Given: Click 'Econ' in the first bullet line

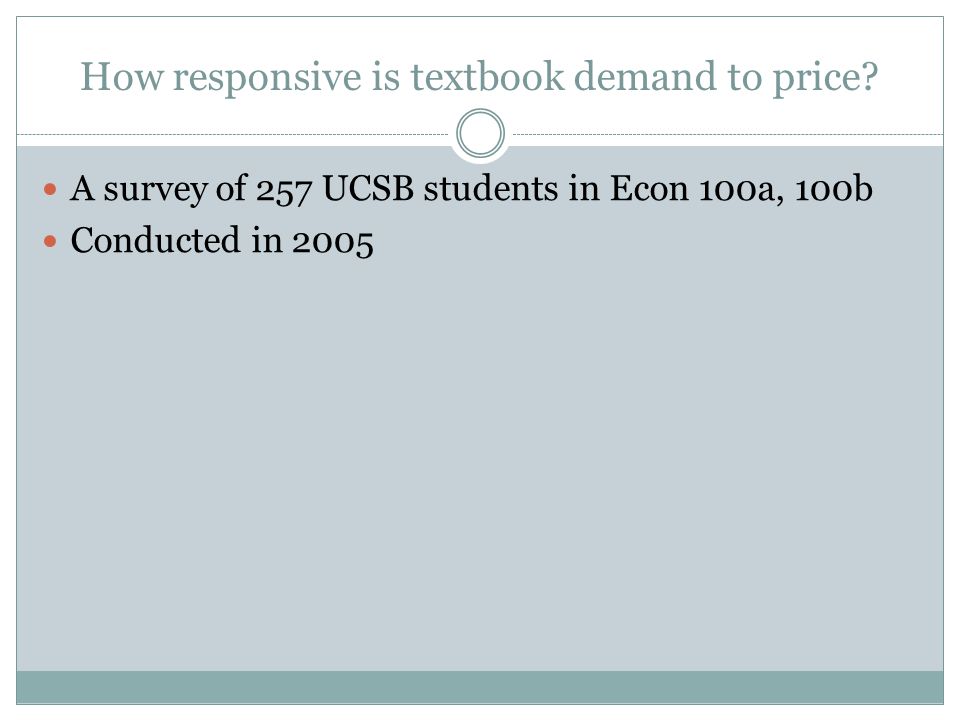Looking at the screenshot, I should [x=649, y=189].
